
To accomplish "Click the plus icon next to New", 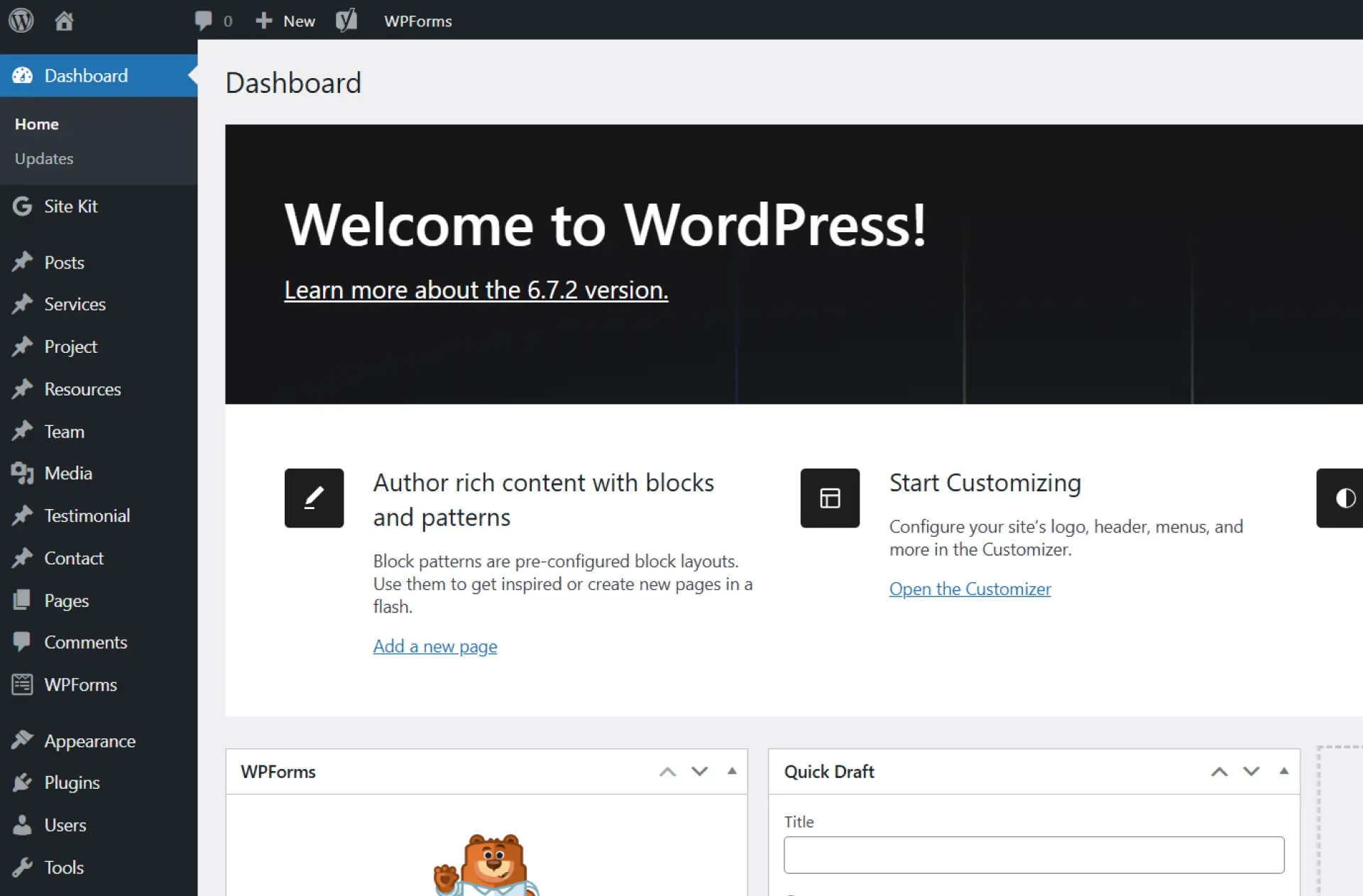I will [x=264, y=21].
